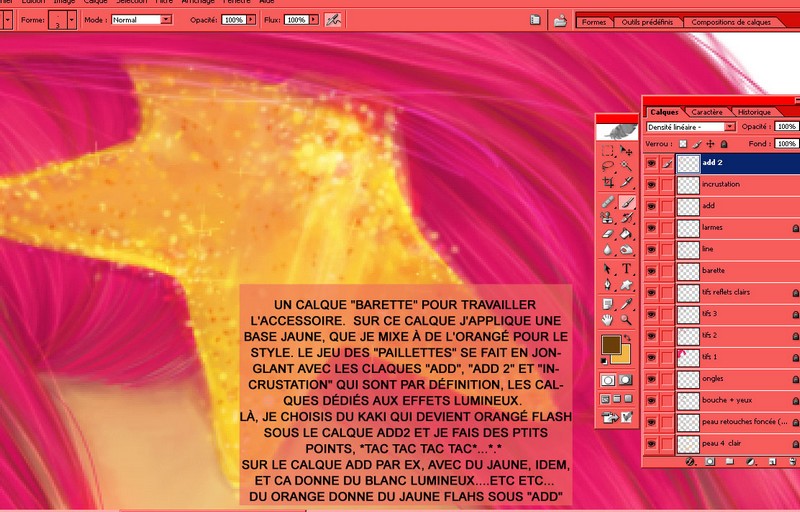Select the Lasso tool

607,166
